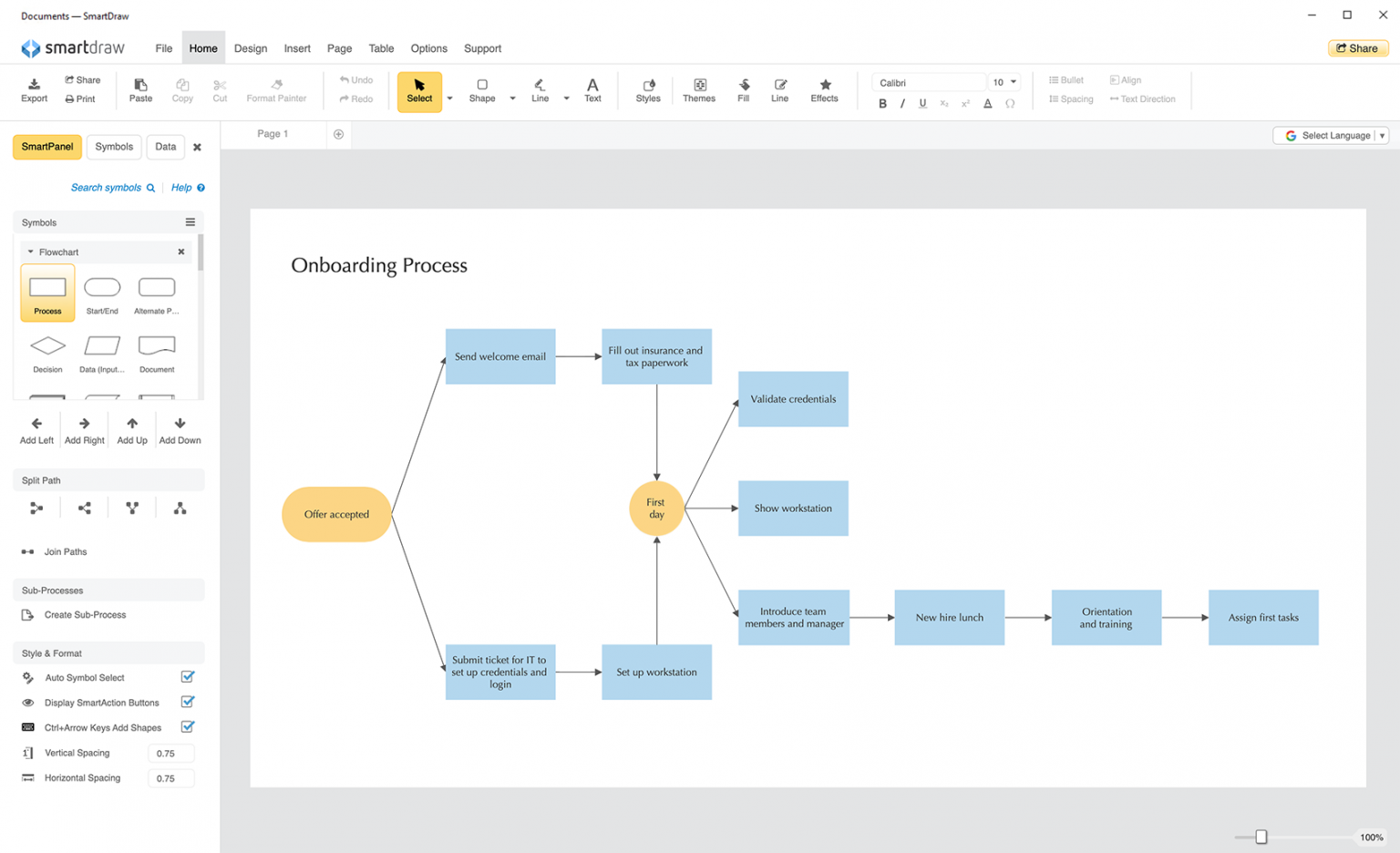Switch to the Design ribbon tab
1400x853 pixels.
click(250, 48)
